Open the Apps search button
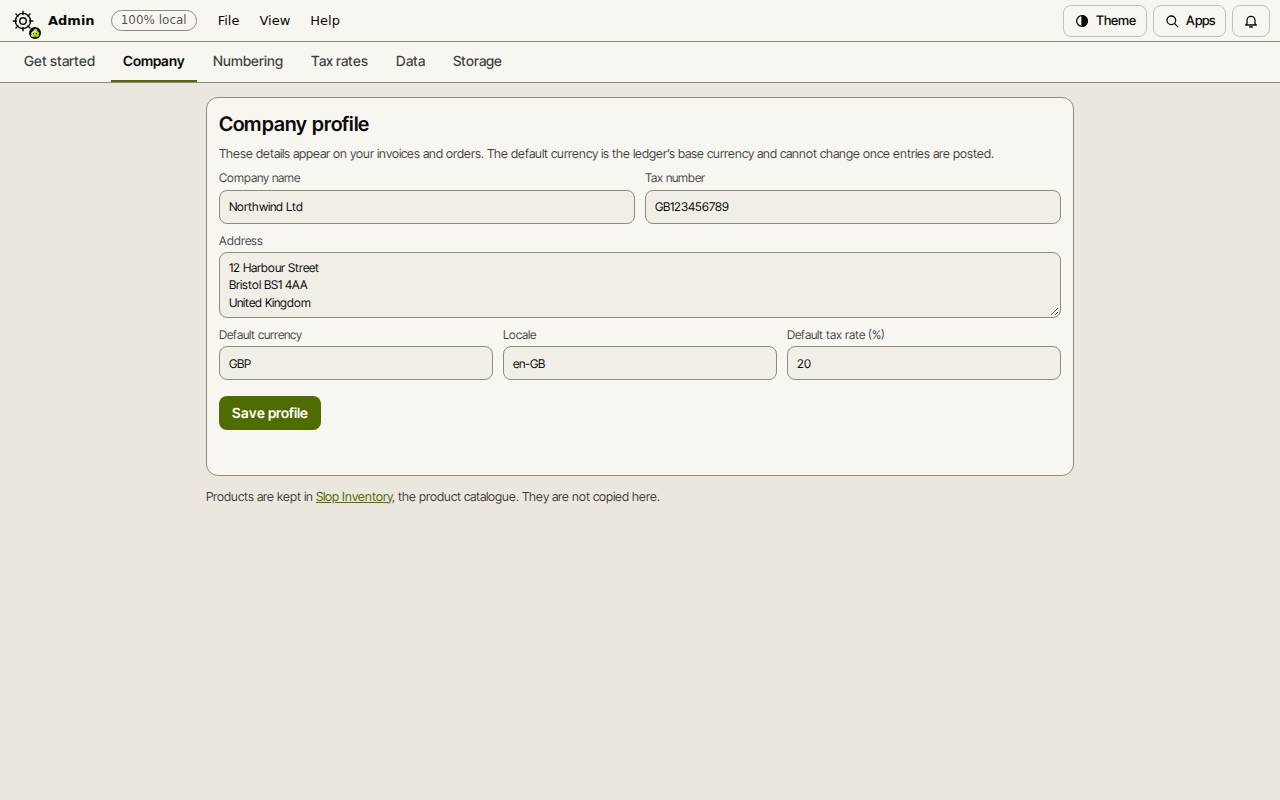1280x800 pixels. 1189,21
